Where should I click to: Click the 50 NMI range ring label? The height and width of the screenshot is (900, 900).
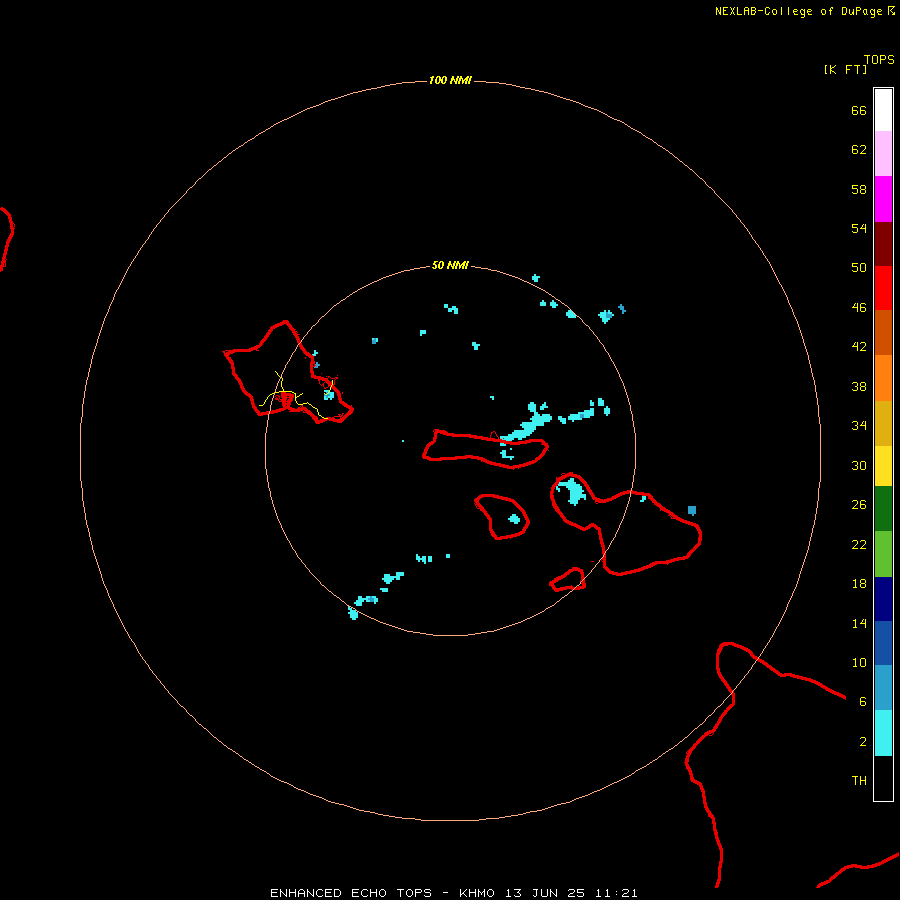(x=450, y=265)
